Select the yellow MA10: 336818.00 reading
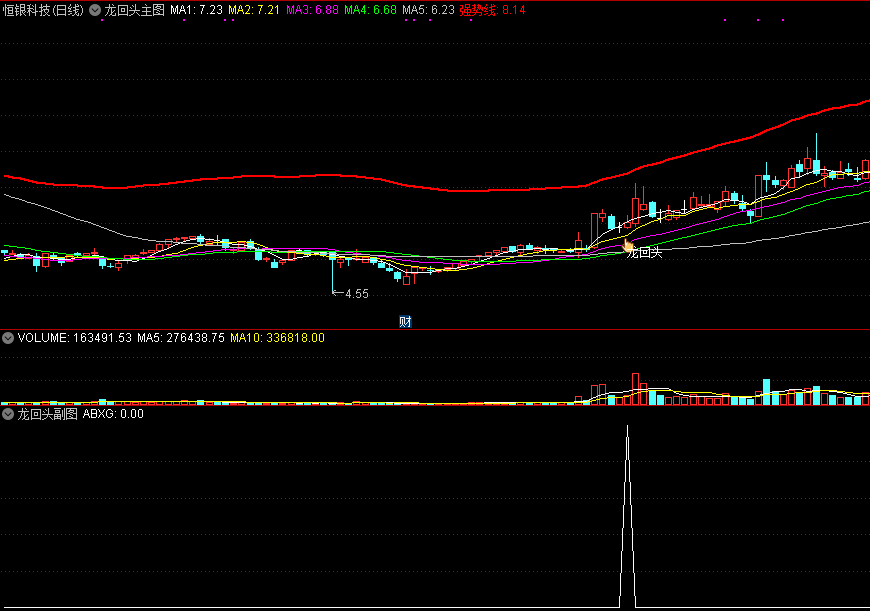 coord(277,338)
